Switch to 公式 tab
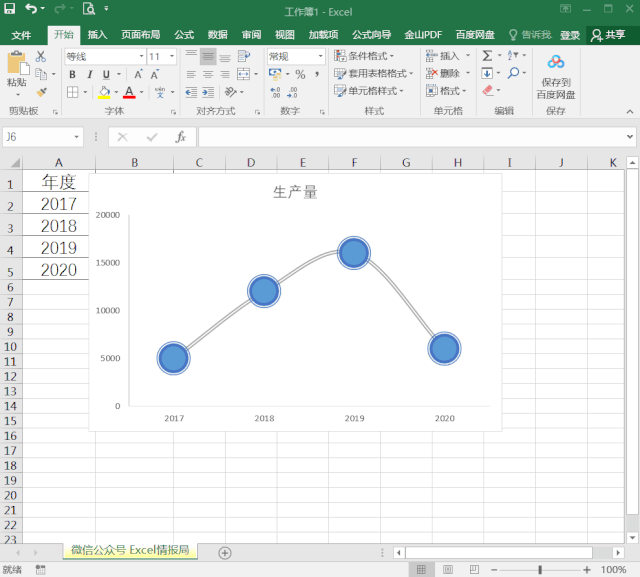 [184, 35]
